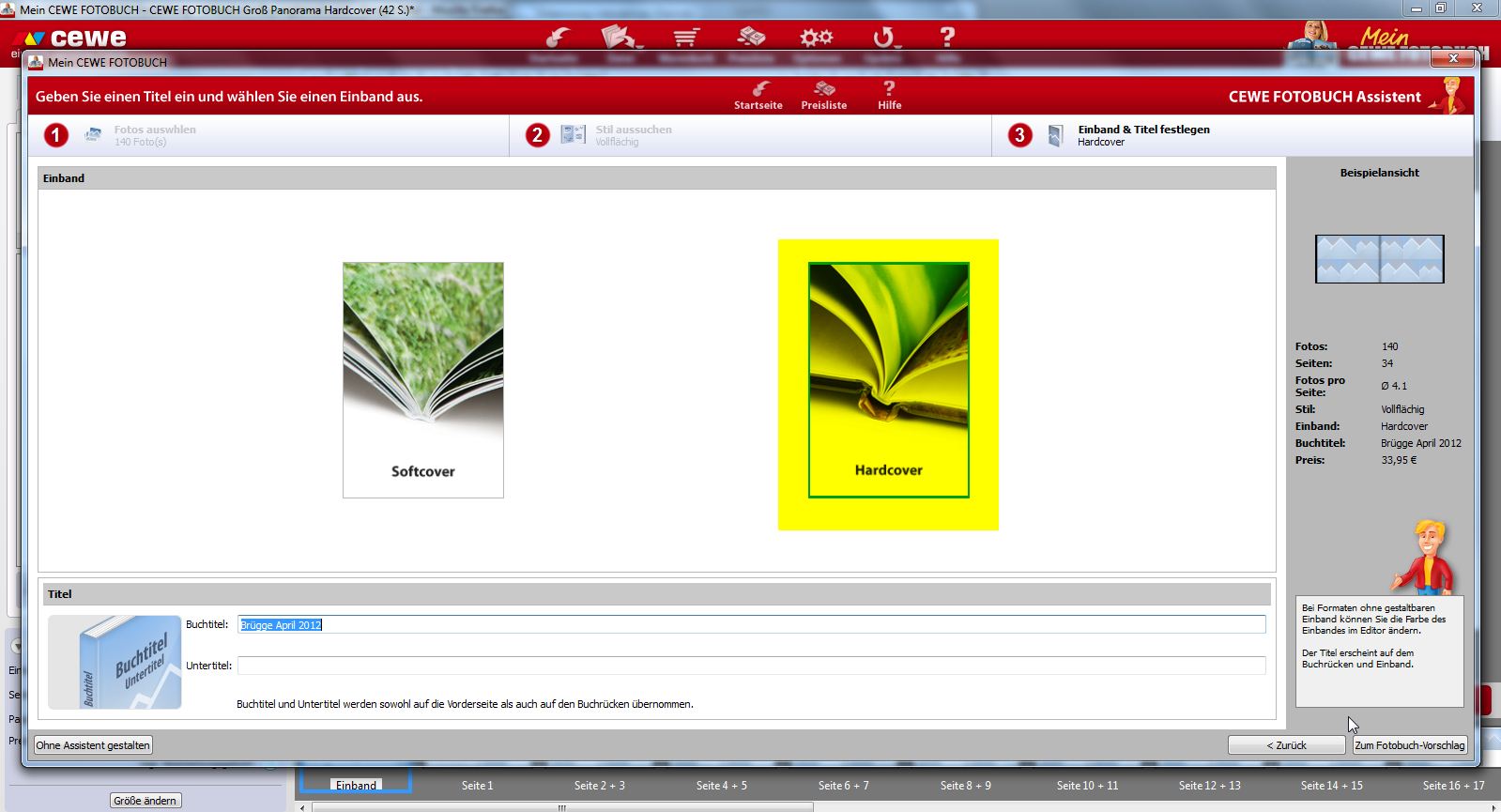Select Seite 4 + 5 in page strip
This screenshot has width=1501, height=812.
(721, 786)
